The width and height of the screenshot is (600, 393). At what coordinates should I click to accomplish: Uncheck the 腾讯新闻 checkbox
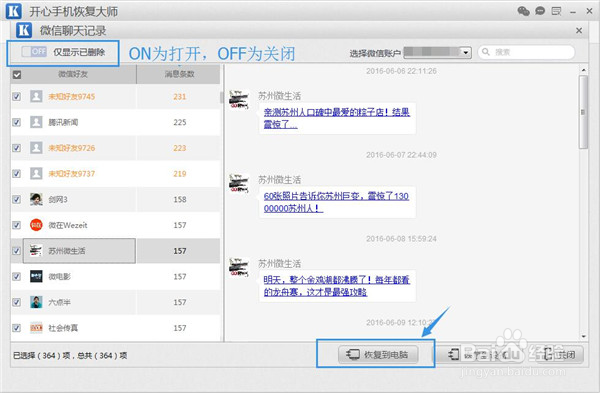tap(16, 122)
